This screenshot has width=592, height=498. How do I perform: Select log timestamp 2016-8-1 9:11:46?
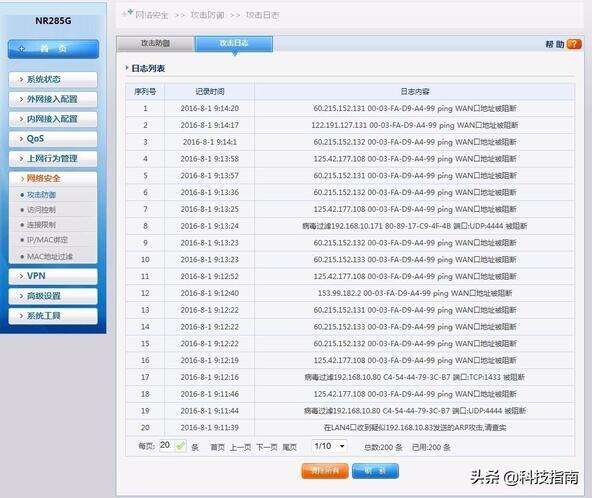210,394
